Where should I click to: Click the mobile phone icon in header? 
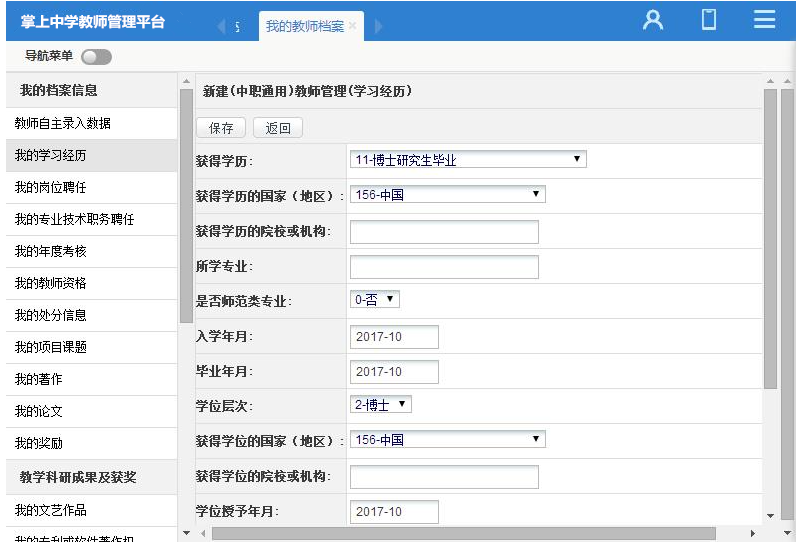[709, 20]
